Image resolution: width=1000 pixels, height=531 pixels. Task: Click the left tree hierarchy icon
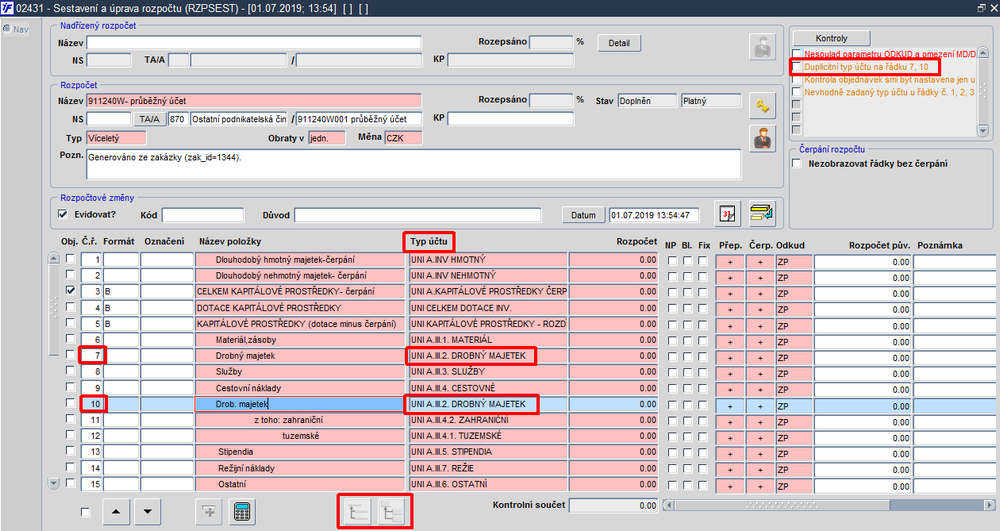358,512
